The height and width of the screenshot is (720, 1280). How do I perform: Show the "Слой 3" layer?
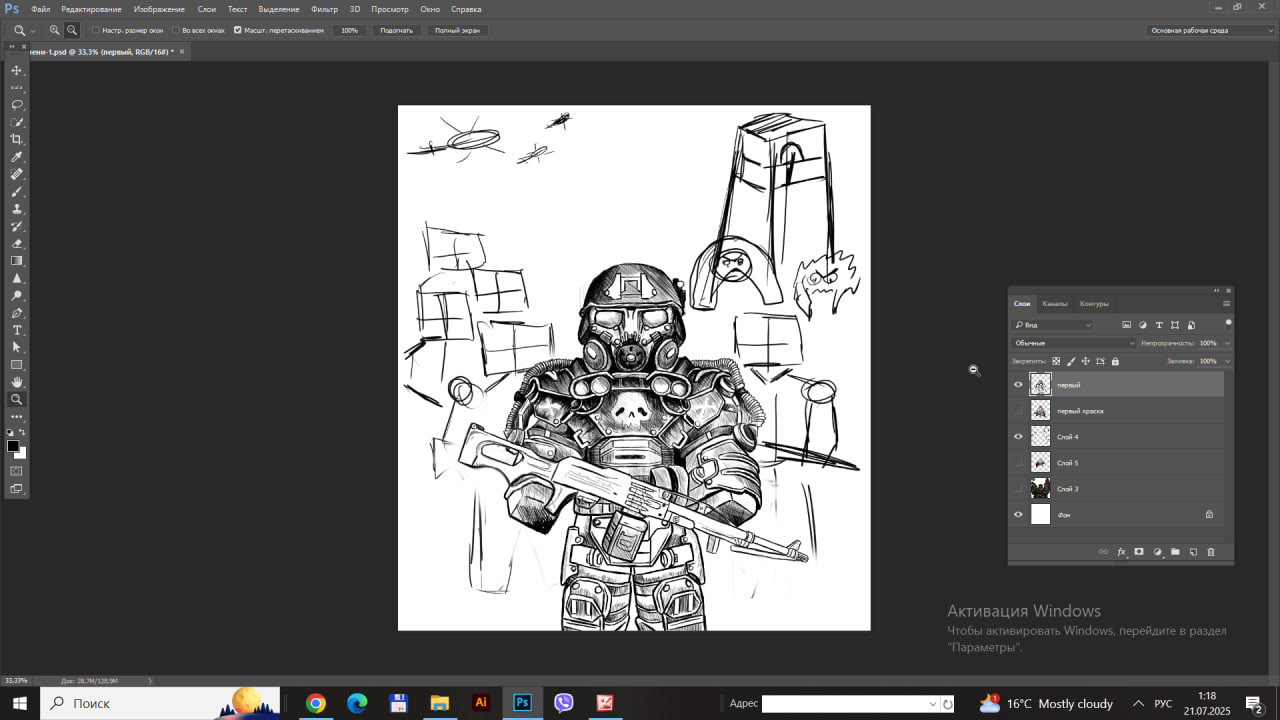(1018, 489)
